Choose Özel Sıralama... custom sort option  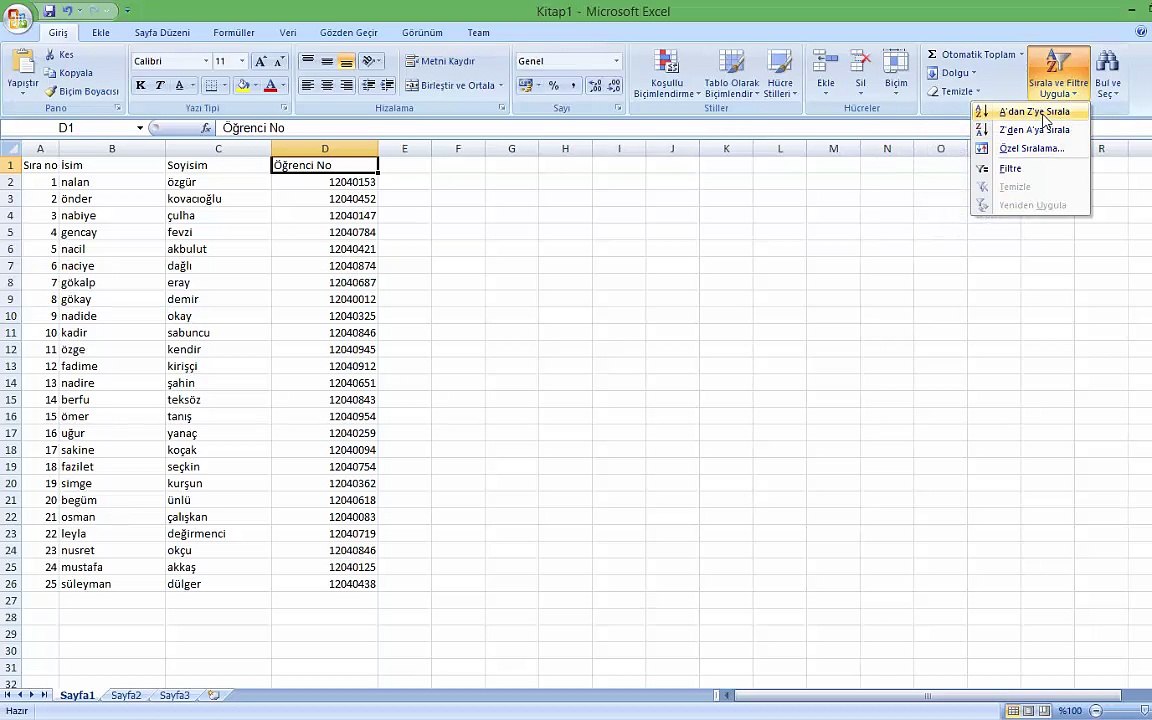click(x=1030, y=148)
